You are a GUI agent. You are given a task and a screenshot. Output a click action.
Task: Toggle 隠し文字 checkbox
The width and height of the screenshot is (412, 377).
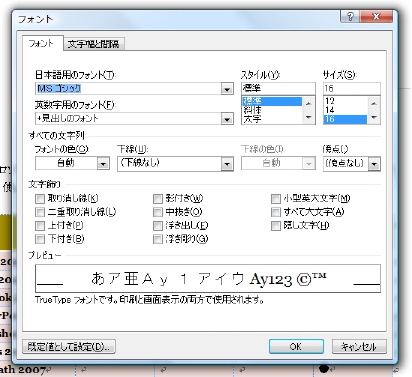276,226
